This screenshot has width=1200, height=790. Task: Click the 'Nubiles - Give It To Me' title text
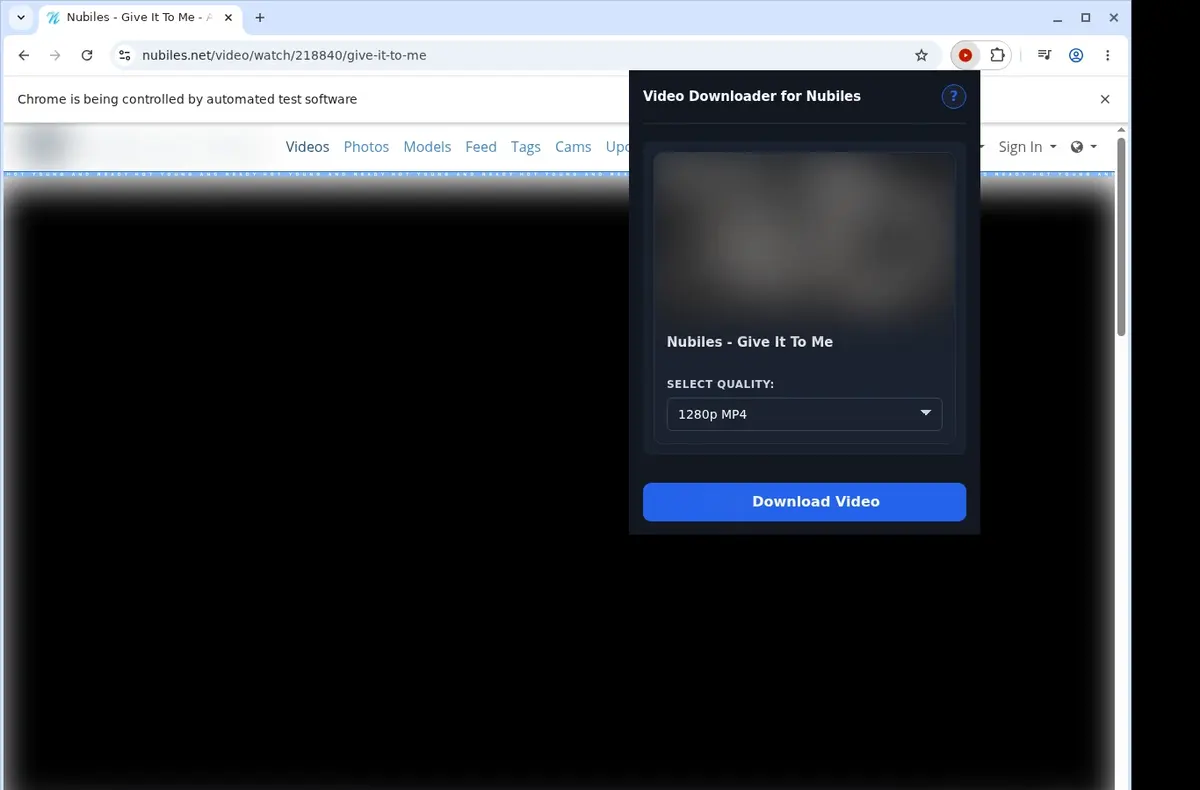(x=750, y=342)
